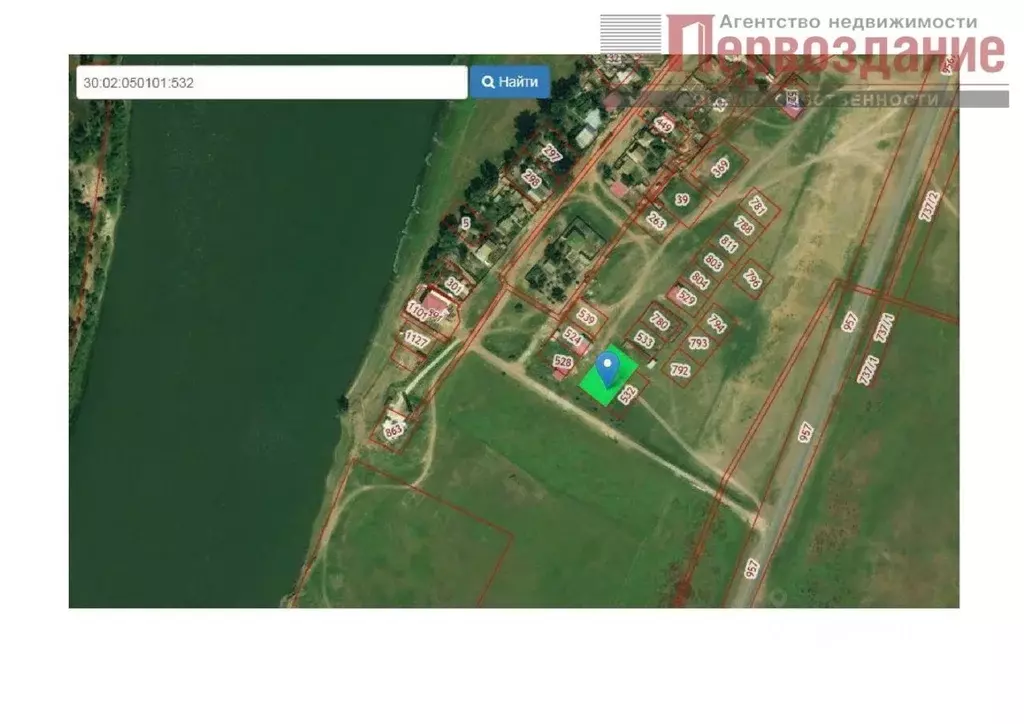The width and height of the screenshot is (1024, 724).
Task: Click parcel label 532 on the map
Action: pos(627,395)
